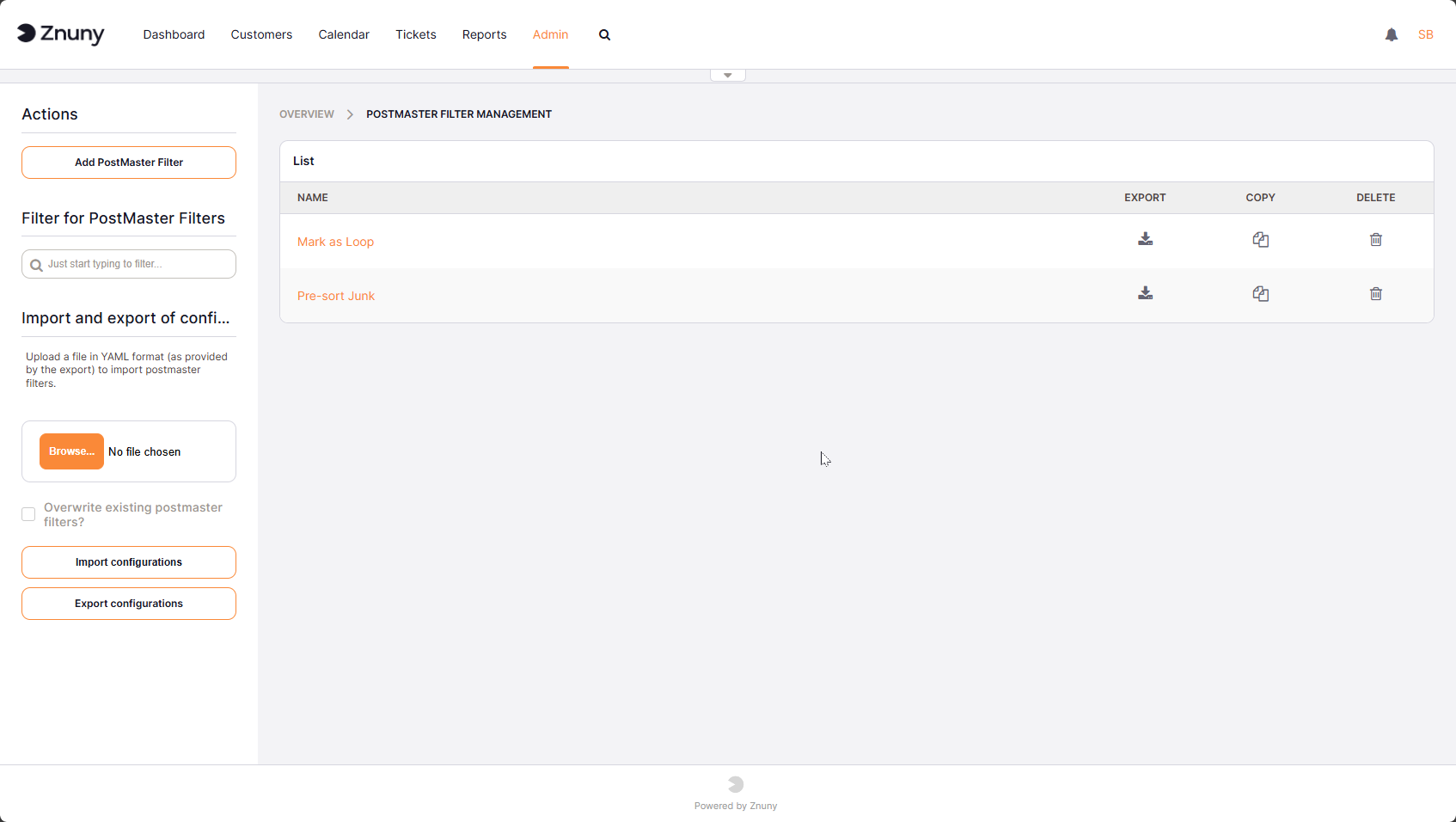Enable overwrite existing postmaster filters
The image size is (1456, 822).
coord(28,513)
